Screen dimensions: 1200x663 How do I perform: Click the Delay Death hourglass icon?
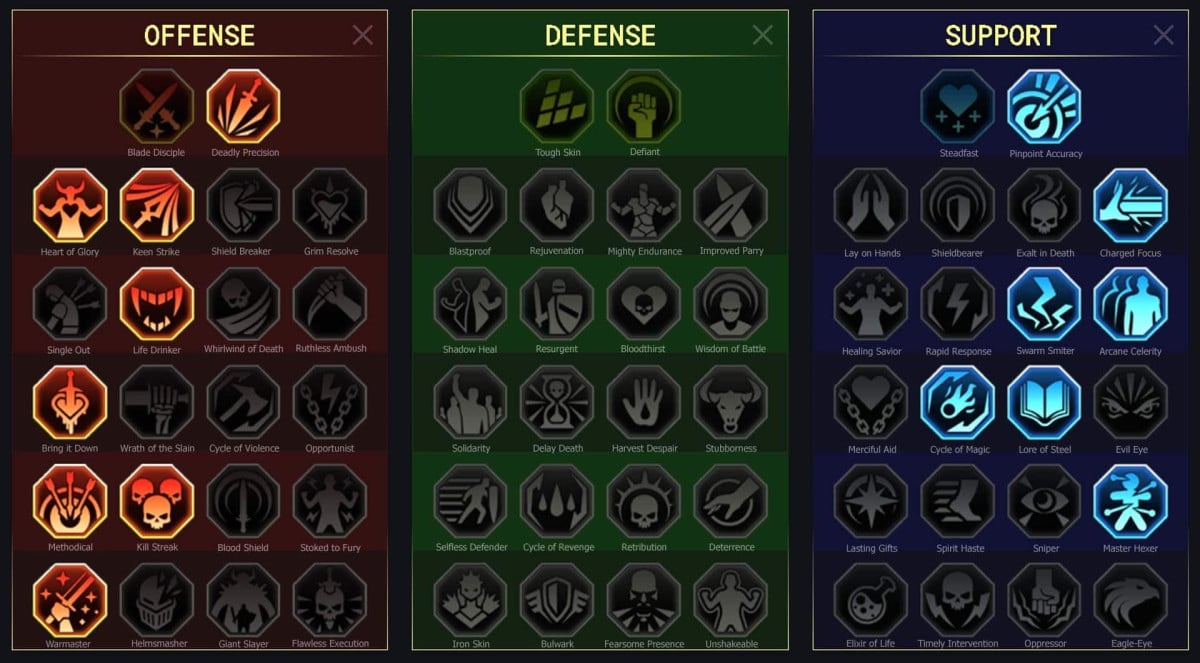[x=557, y=402]
